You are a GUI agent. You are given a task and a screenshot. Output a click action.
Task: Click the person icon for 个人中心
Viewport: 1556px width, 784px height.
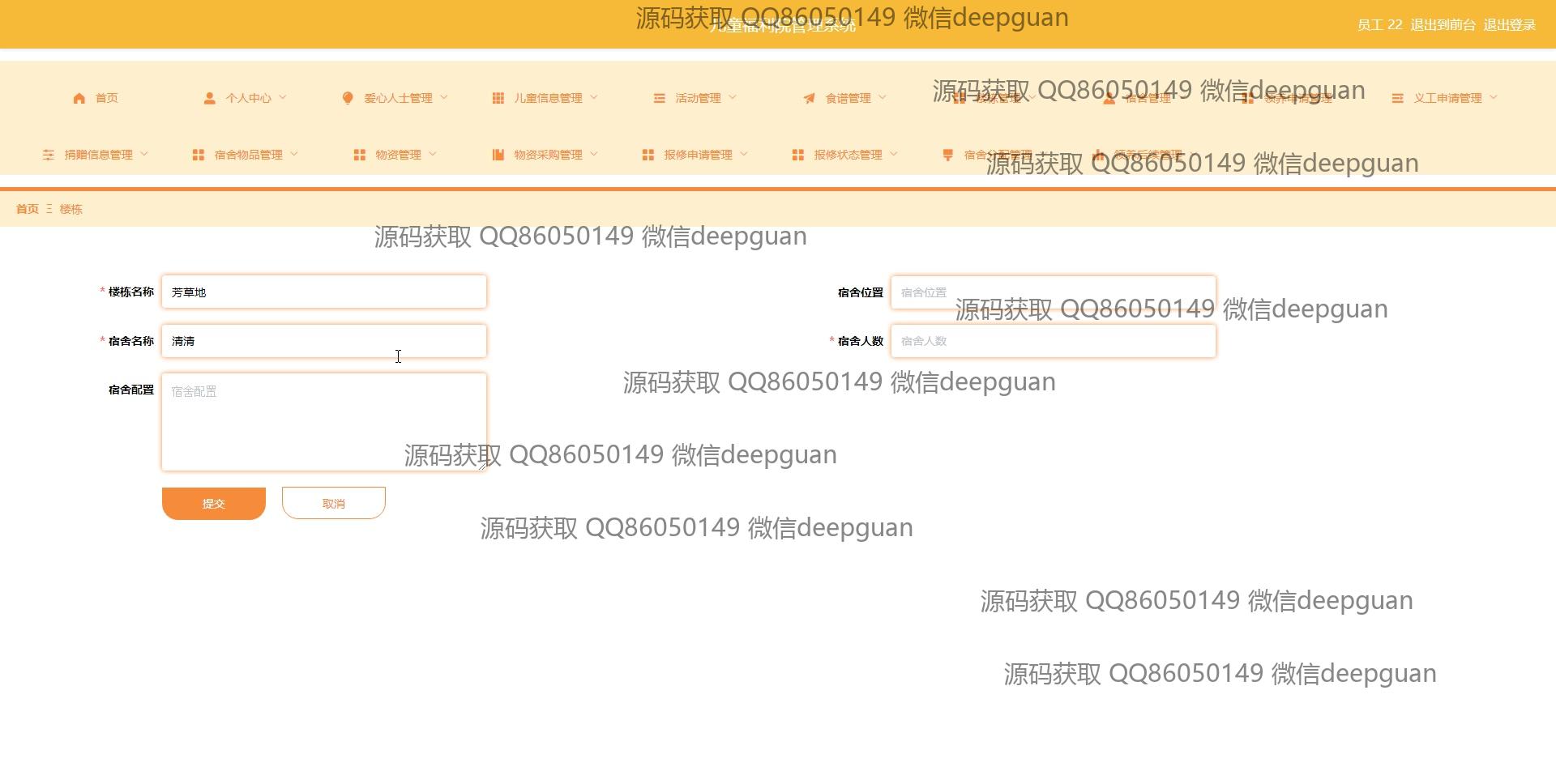point(209,98)
